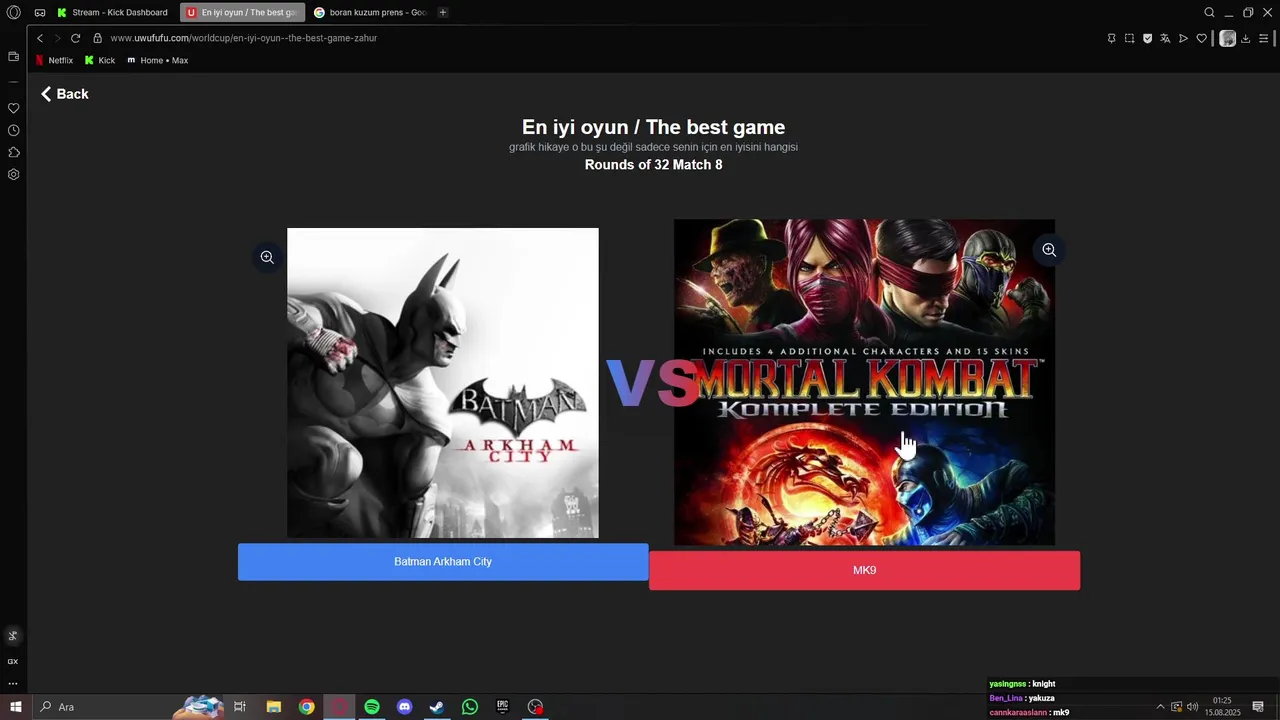This screenshot has width=1280, height=720.
Task: Open Epic Games Launcher from taskbar
Action: (503, 707)
